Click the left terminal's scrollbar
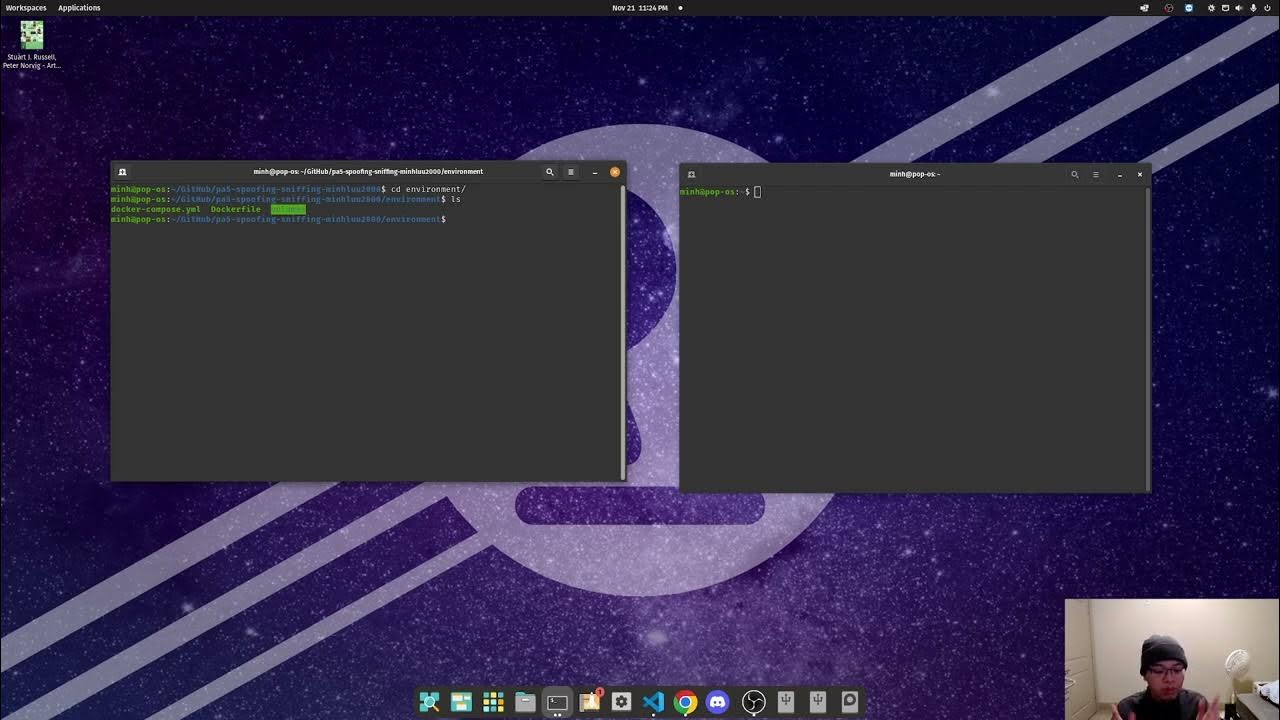The image size is (1280, 720). (x=623, y=330)
